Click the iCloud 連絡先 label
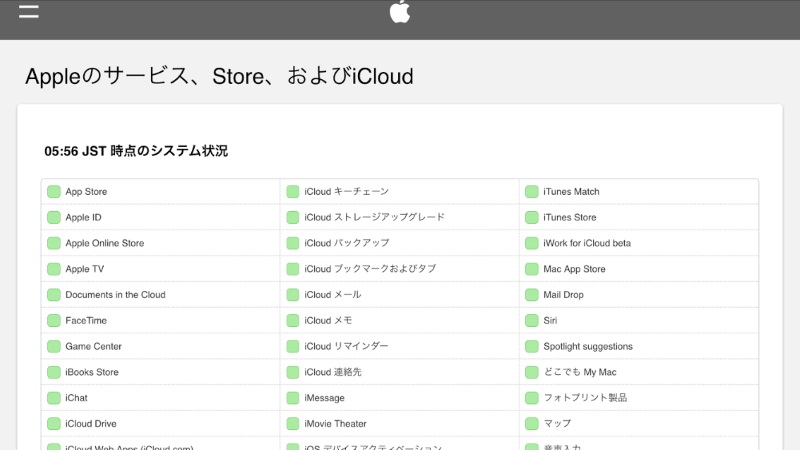 [x=333, y=372]
